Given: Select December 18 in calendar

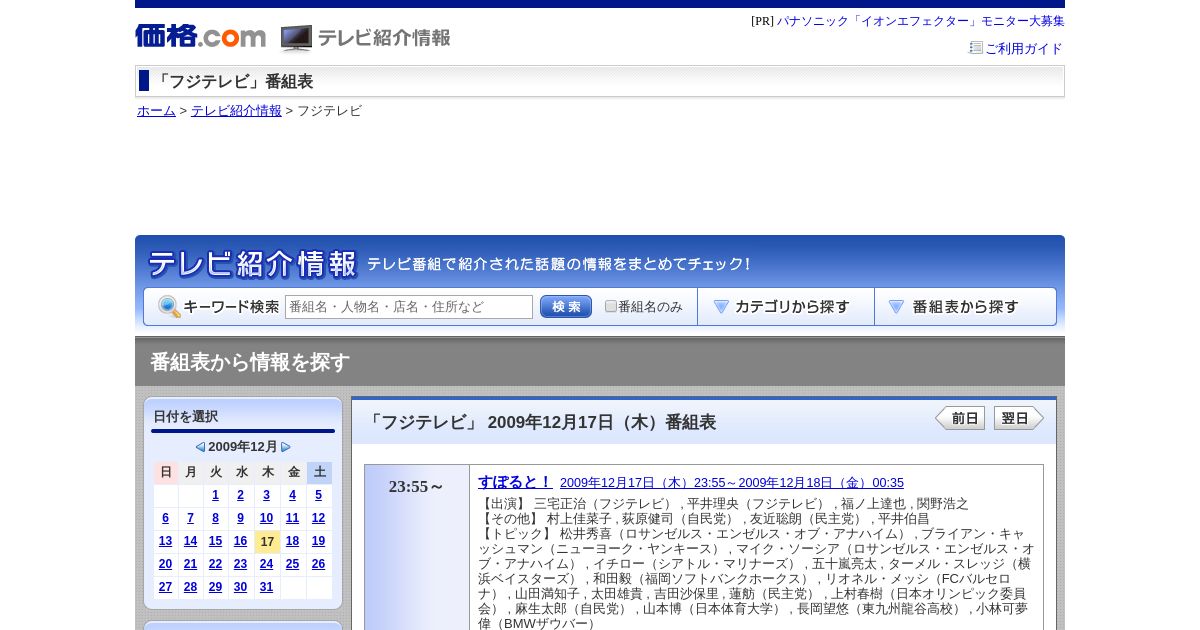Looking at the screenshot, I should coord(292,541).
